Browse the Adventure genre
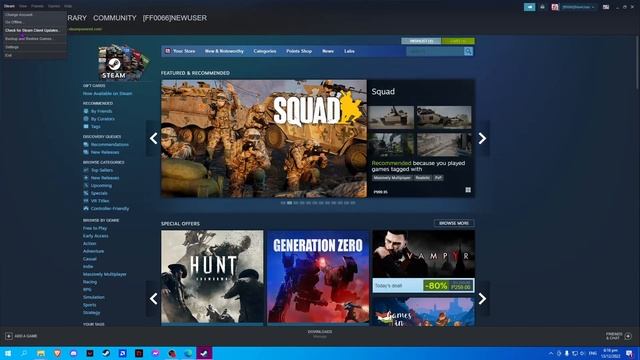 click(93, 251)
